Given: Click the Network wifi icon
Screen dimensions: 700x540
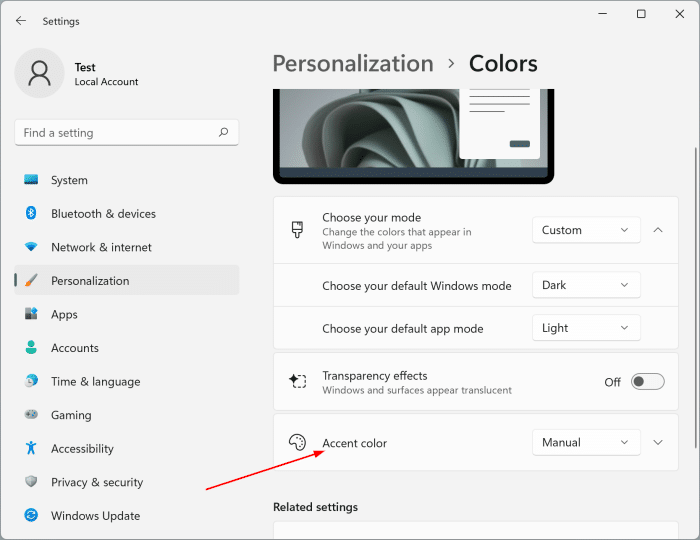Looking at the screenshot, I should click(x=31, y=246).
